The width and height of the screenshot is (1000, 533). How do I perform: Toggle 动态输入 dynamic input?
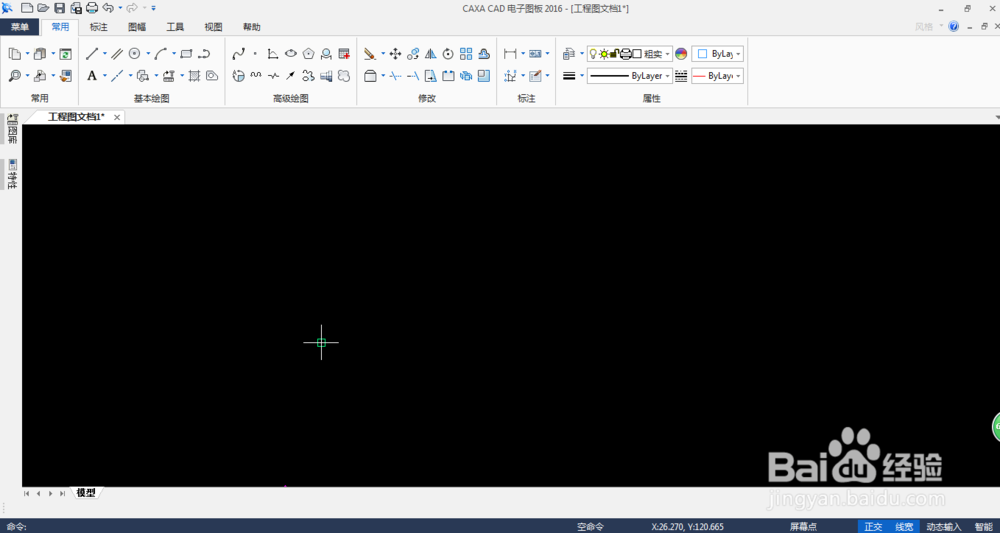pos(944,527)
